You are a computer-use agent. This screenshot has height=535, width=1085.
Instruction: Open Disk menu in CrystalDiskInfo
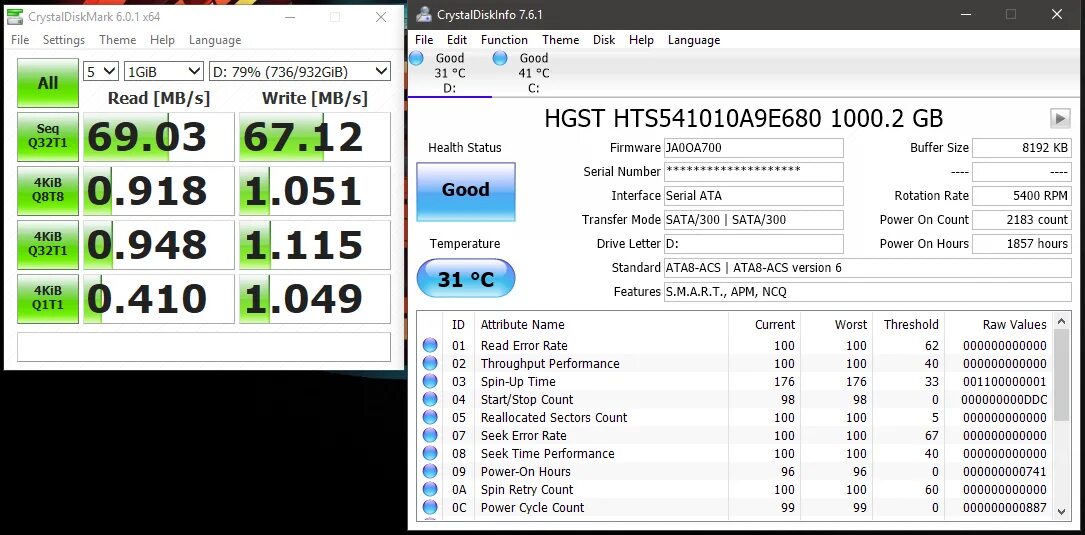coord(604,39)
